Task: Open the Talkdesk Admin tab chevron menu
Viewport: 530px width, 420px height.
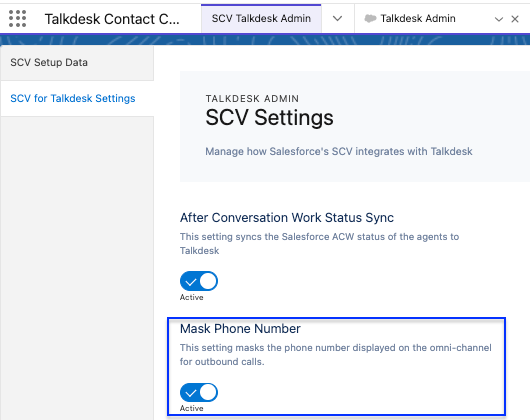Action: [499, 19]
